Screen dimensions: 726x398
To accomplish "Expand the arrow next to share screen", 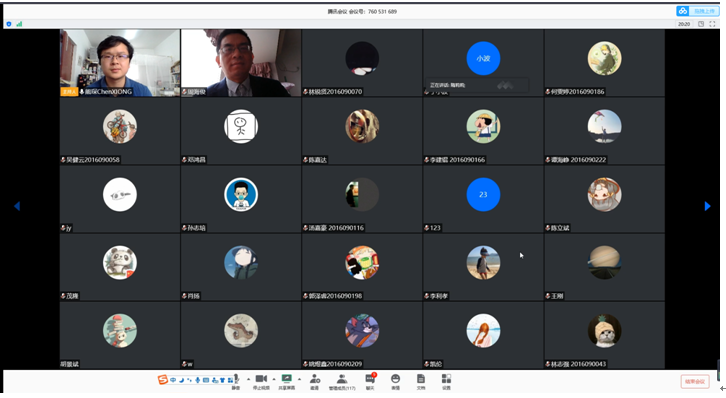I will tap(299, 379).
